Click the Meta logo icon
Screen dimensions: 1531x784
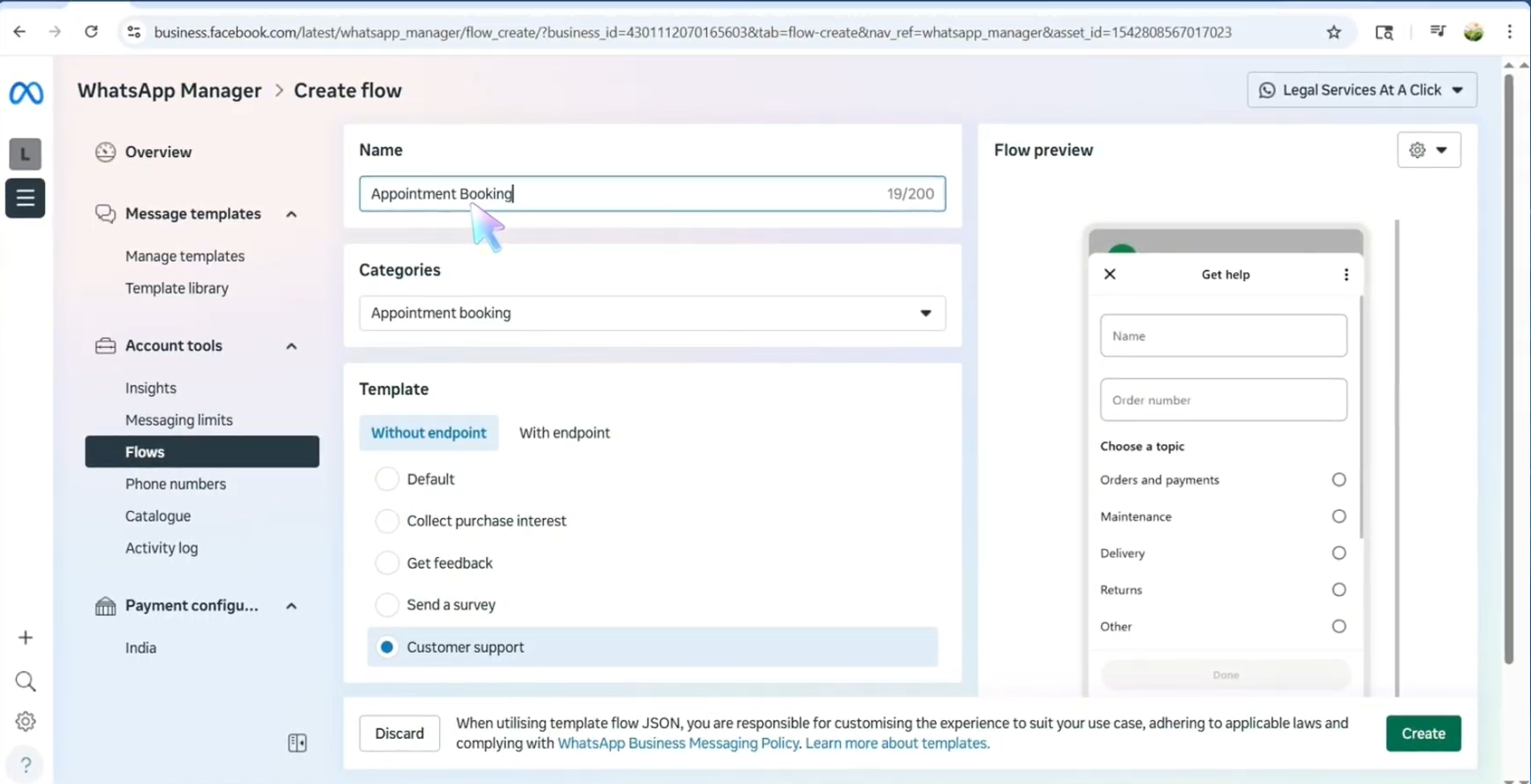point(26,92)
